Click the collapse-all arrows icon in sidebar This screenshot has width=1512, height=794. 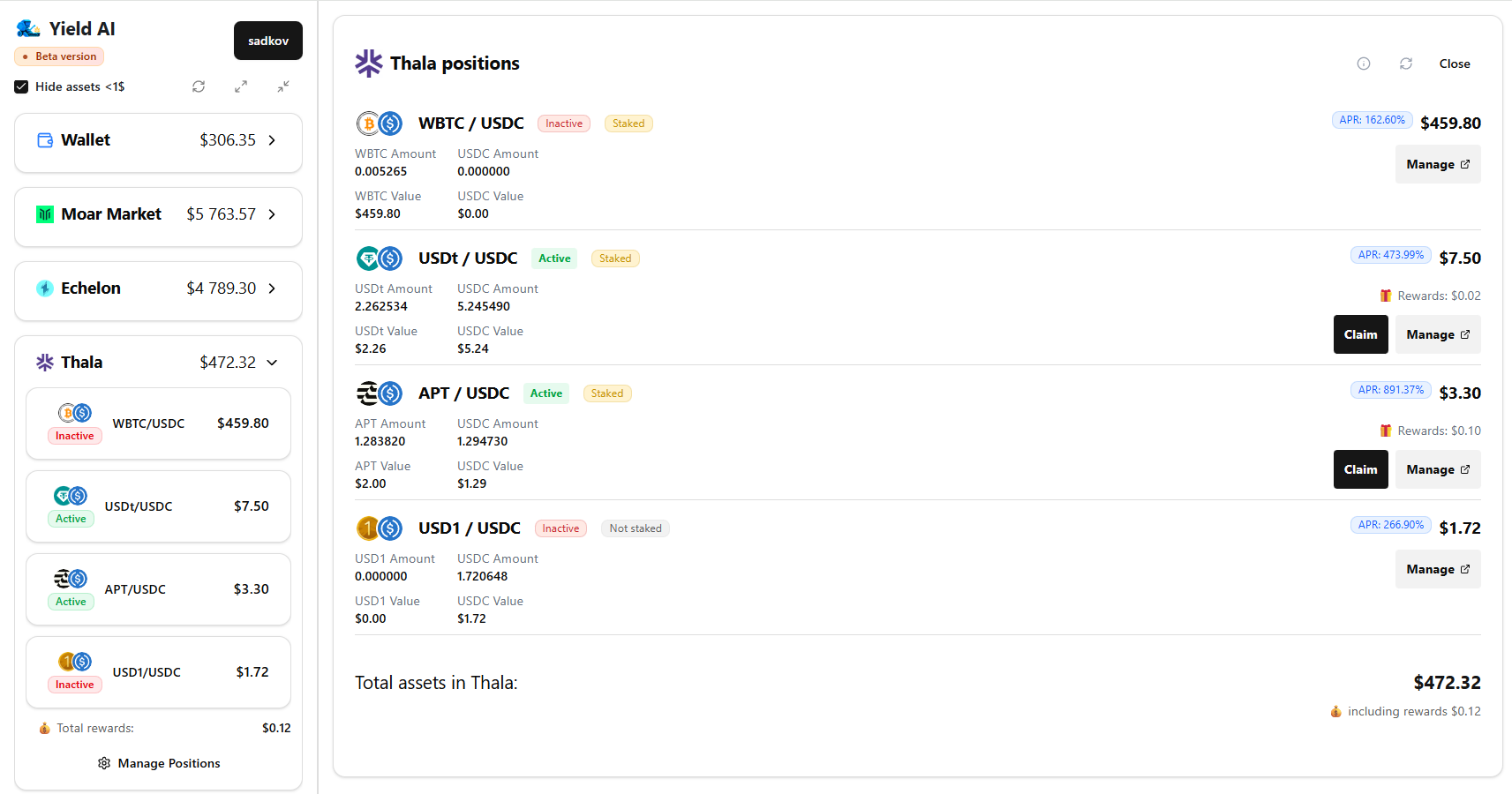[283, 86]
